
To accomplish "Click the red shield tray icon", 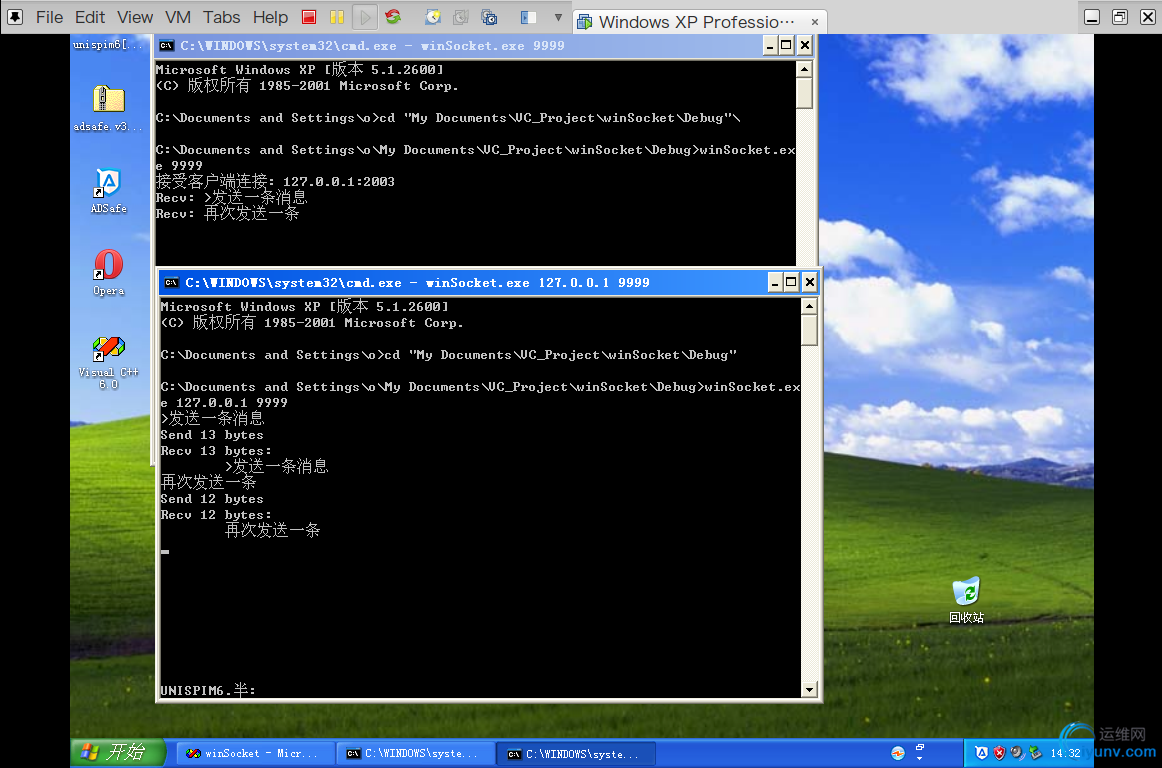I will coord(1000,753).
